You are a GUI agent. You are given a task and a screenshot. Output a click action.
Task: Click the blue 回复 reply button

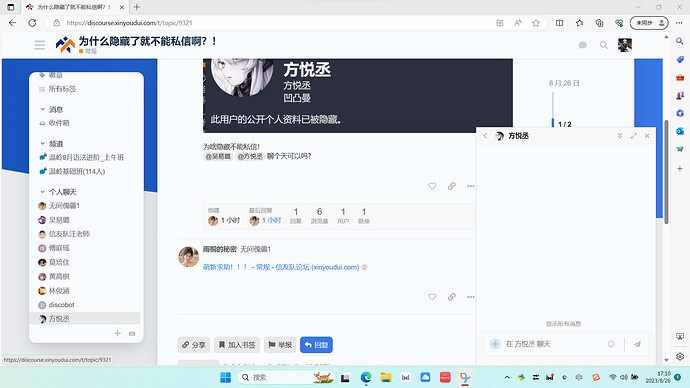316,345
